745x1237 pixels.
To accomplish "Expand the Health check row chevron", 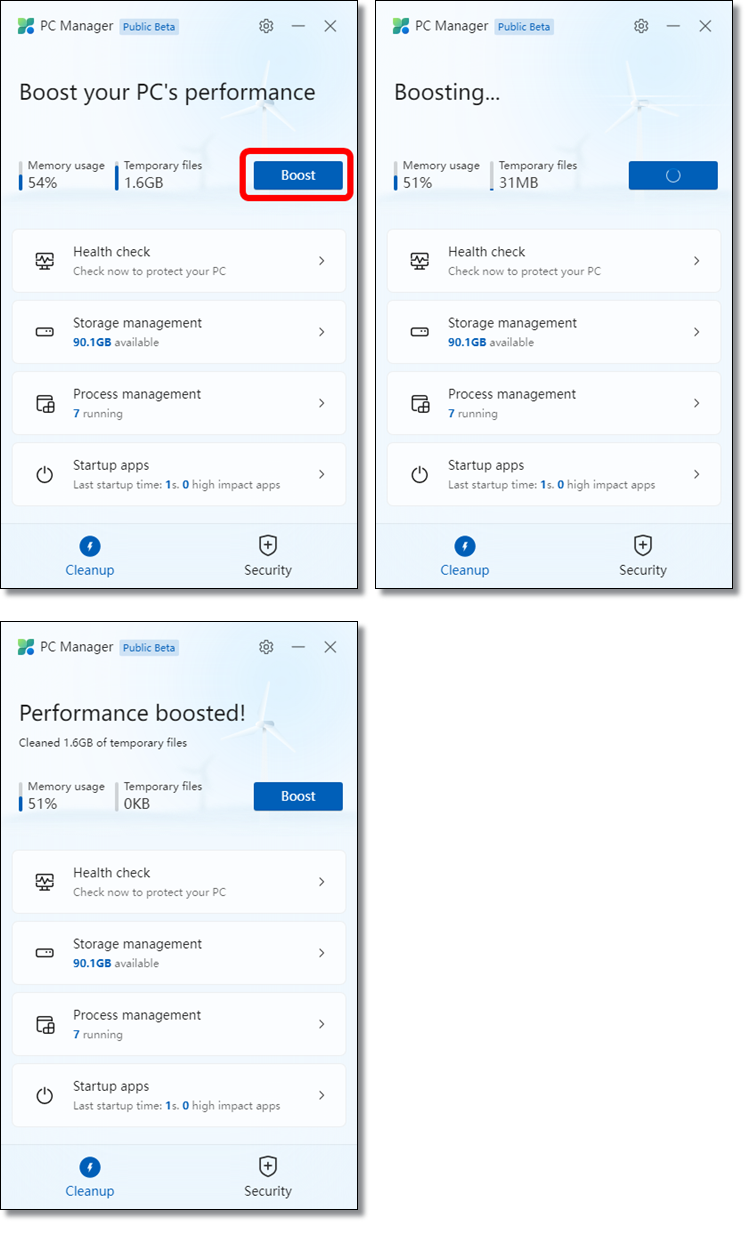I will pos(322,260).
